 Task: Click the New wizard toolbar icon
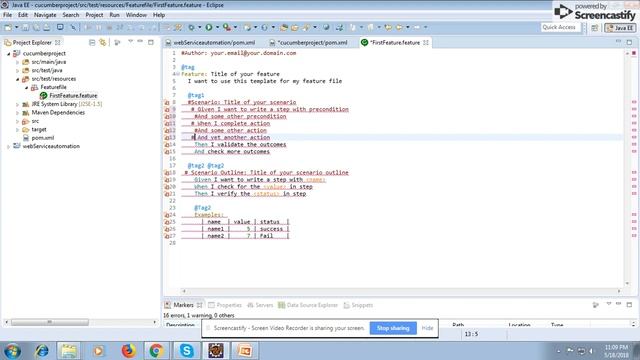pos(8,27)
